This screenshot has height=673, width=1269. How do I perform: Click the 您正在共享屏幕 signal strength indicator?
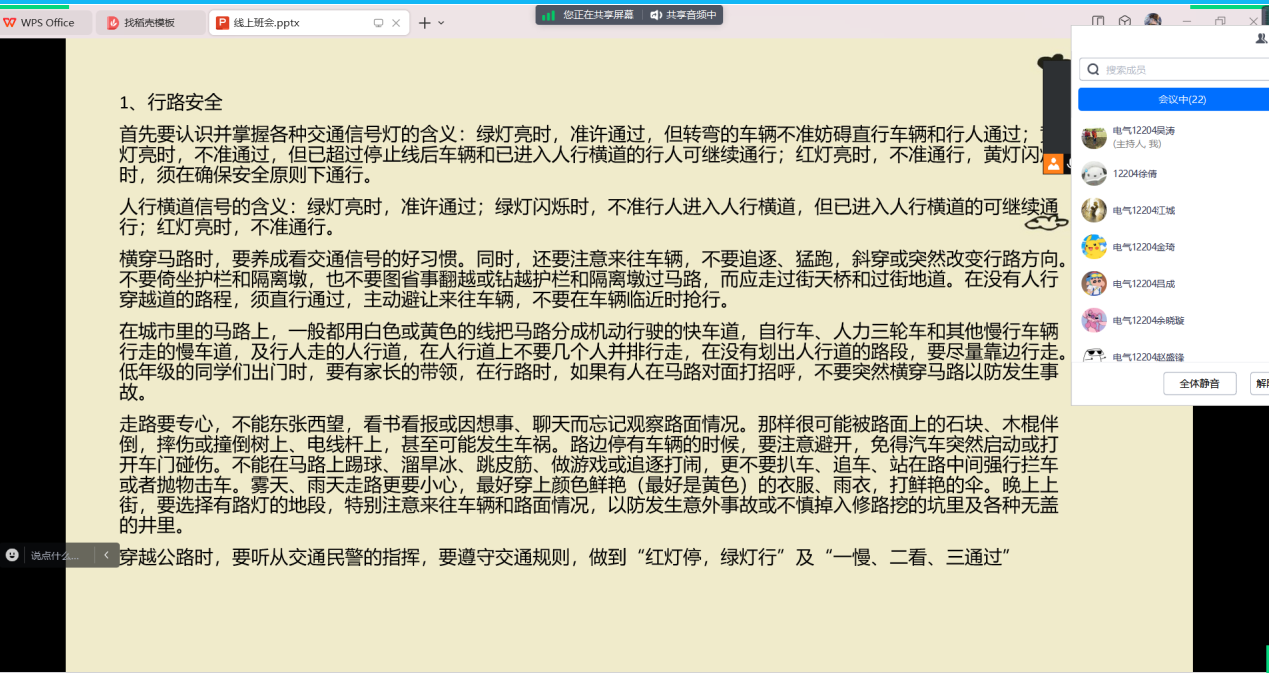549,15
